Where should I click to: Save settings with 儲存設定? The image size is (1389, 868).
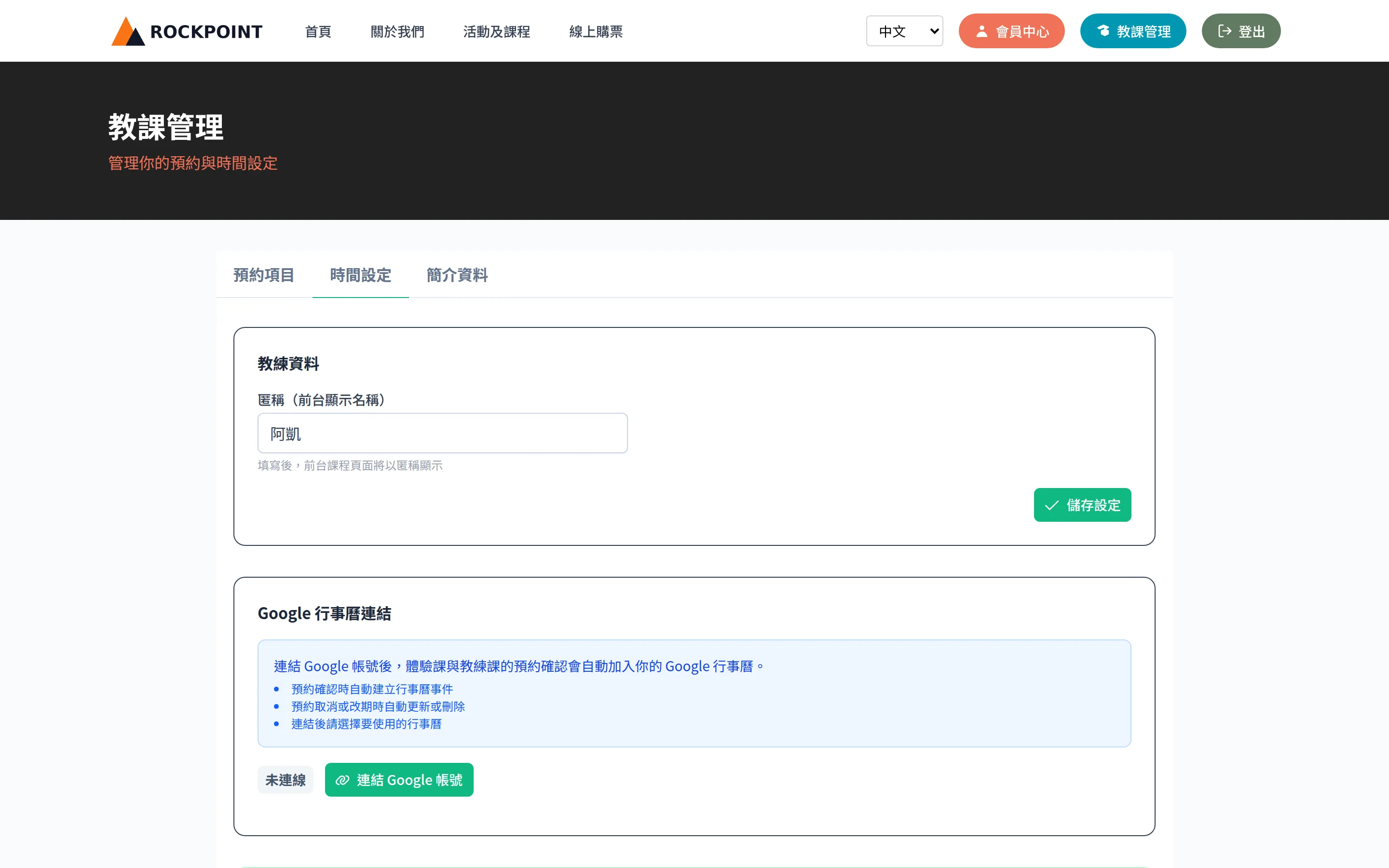point(1082,505)
